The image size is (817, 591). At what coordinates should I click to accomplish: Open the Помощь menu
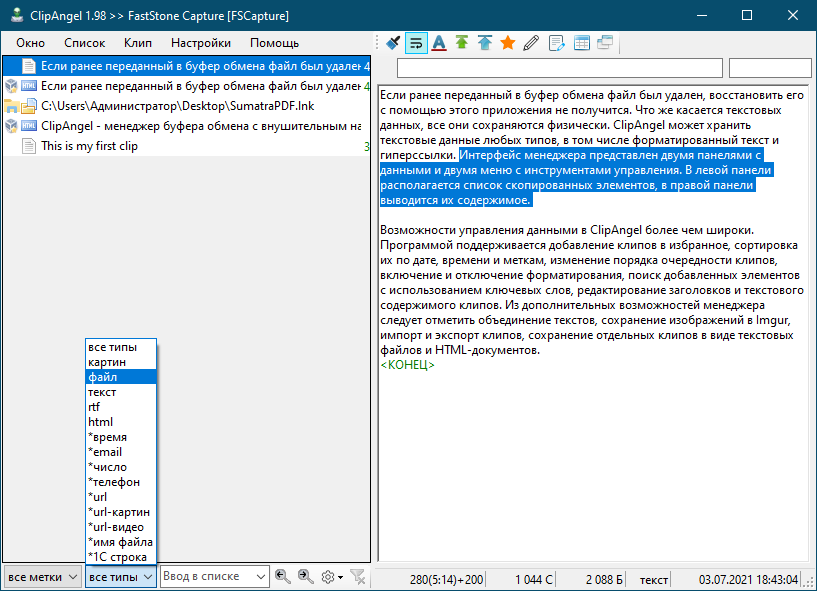click(x=274, y=43)
